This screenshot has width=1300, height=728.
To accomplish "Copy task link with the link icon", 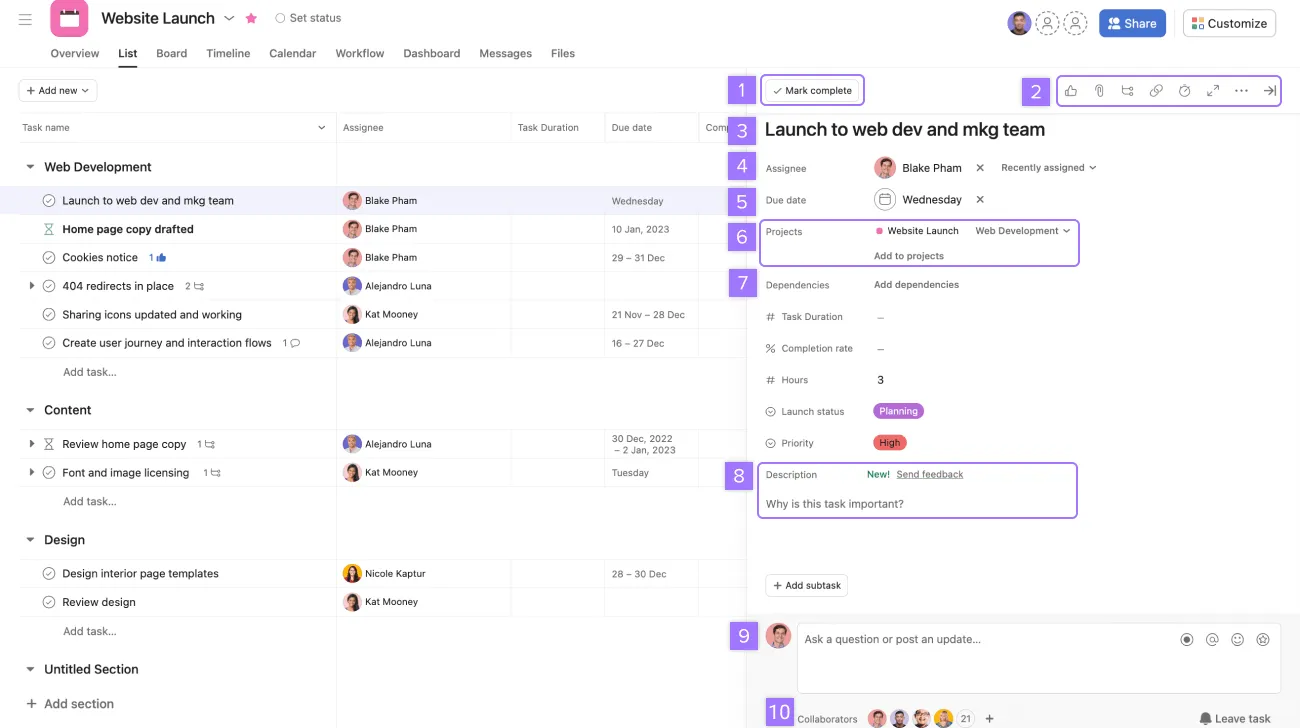I will [1156, 91].
